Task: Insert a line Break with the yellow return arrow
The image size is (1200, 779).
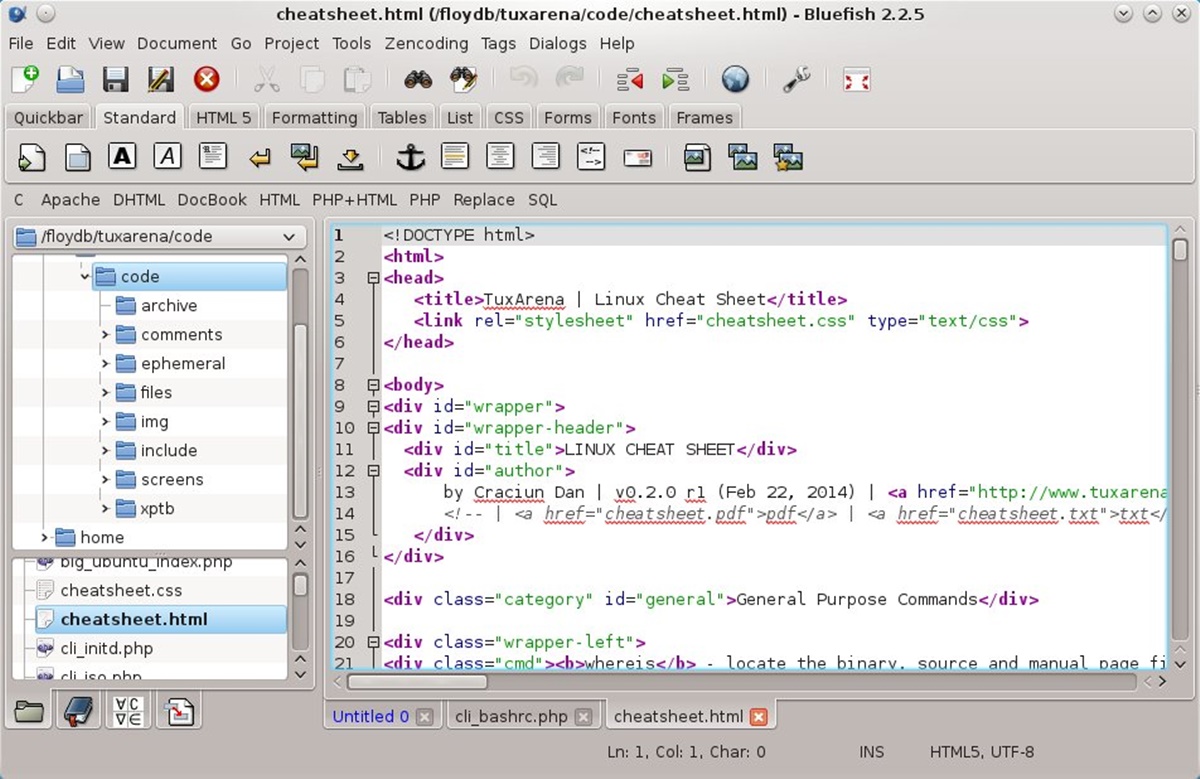Action: point(260,157)
